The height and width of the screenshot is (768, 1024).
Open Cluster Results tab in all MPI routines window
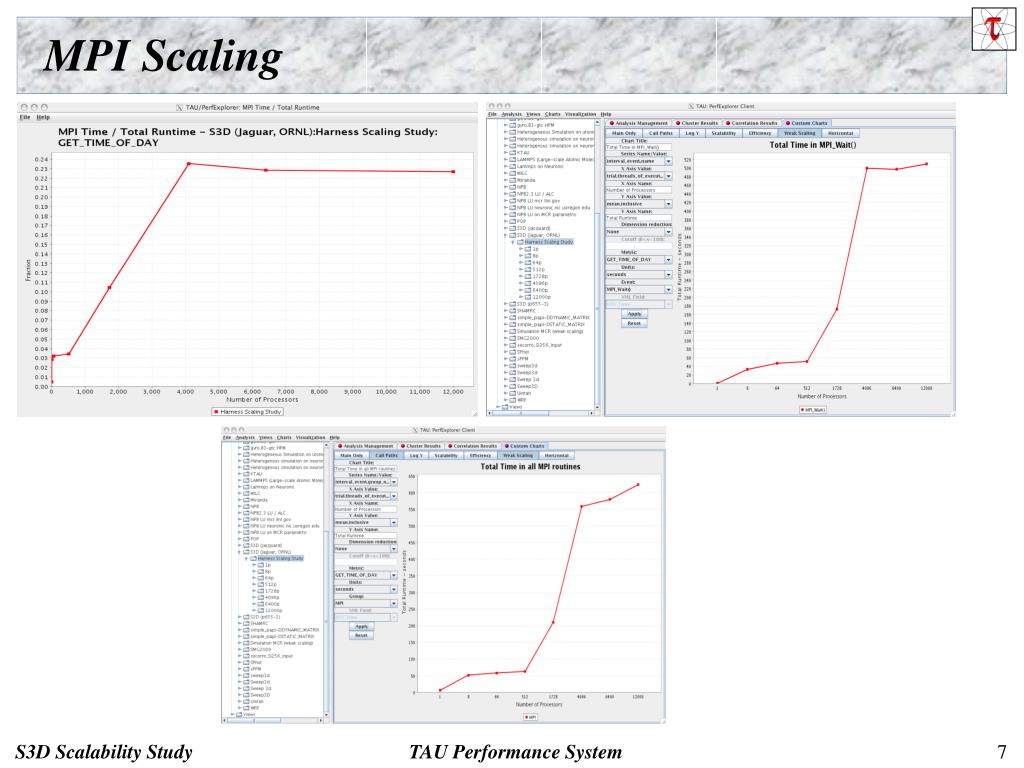421,446
